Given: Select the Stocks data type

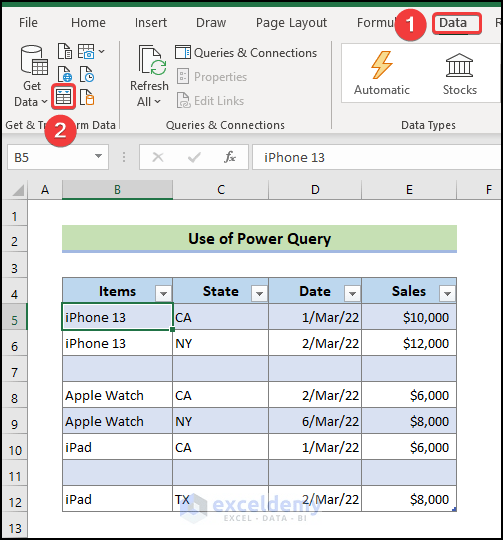Looking at the screenshot, I should coord(460,73).
